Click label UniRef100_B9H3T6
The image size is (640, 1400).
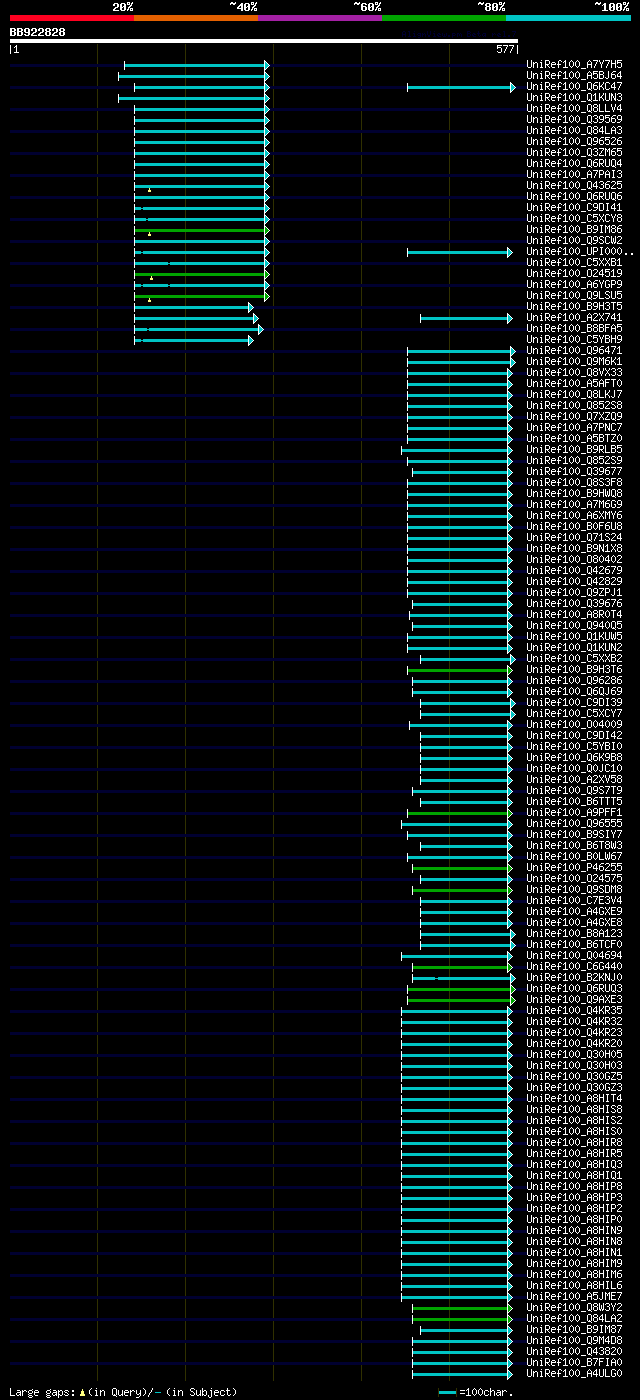pyautogui.click(x=574, y=670)
